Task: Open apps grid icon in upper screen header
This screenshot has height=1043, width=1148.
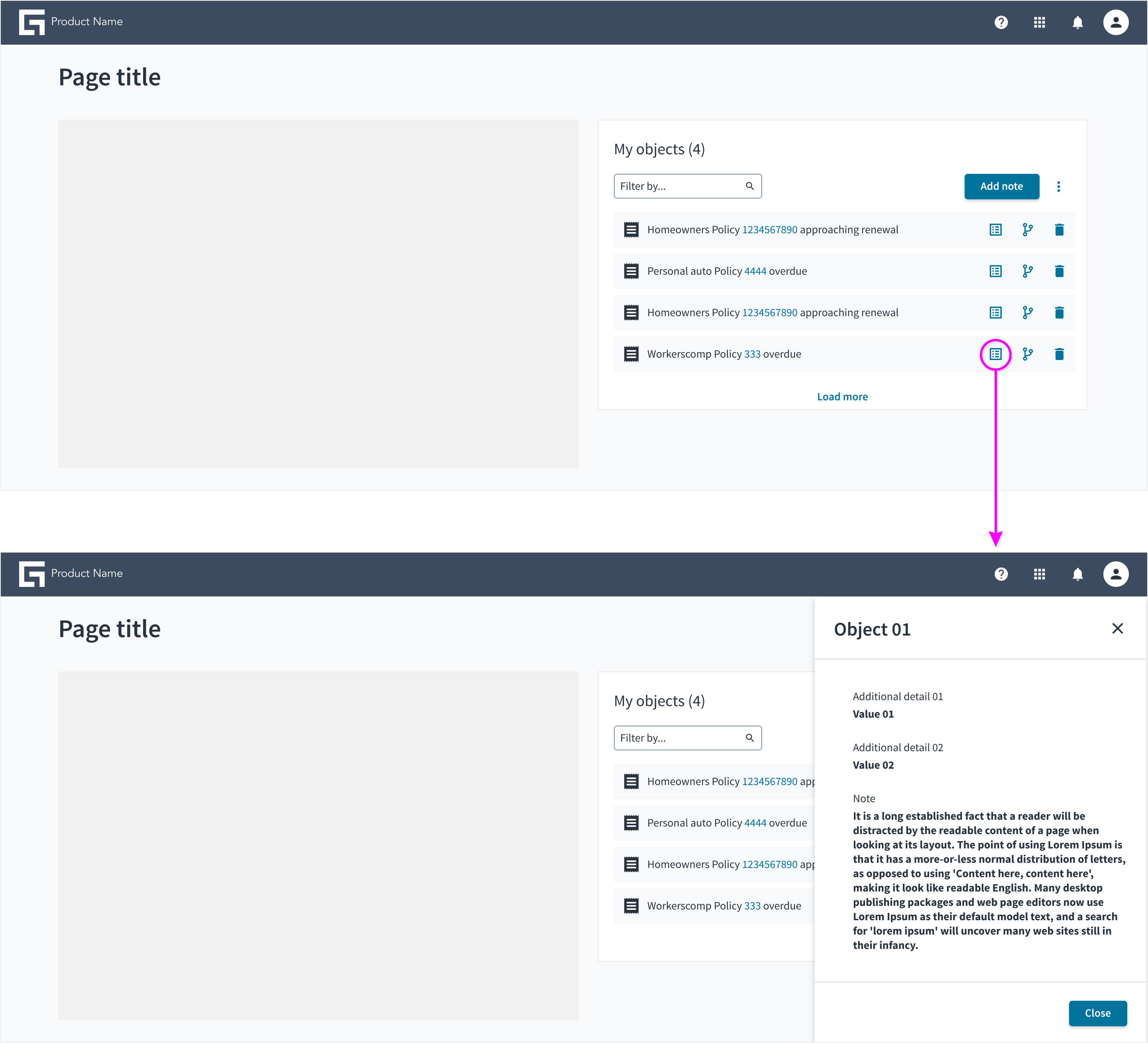Action: (x=1039, y=22)
